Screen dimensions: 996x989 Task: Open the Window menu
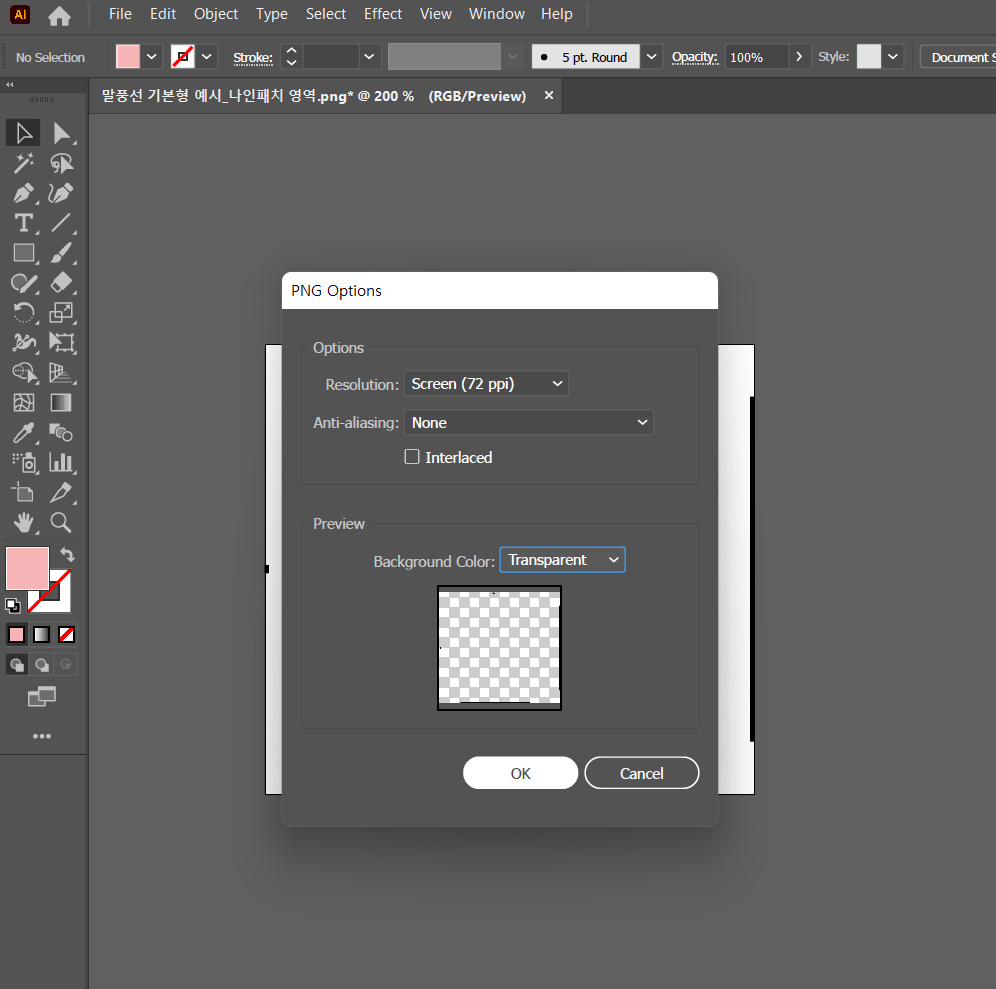pos(497,14)
